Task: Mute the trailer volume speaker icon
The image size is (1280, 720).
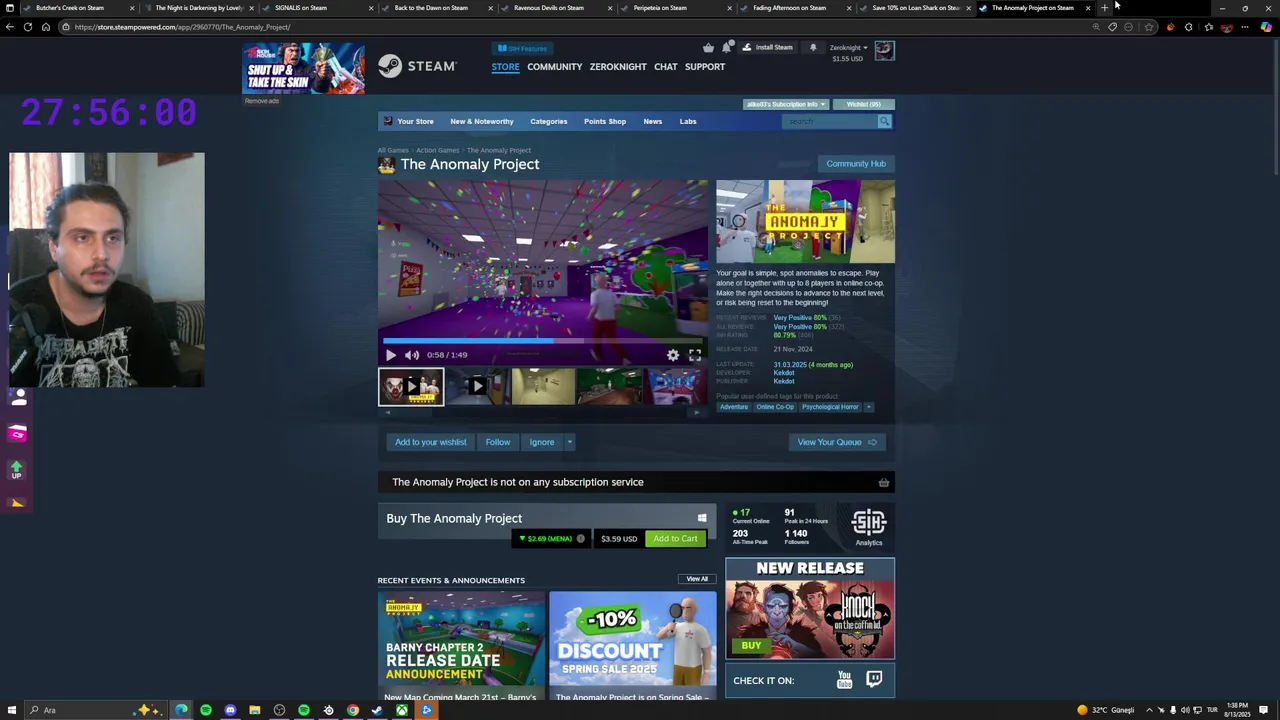Action: pos(412,355)
